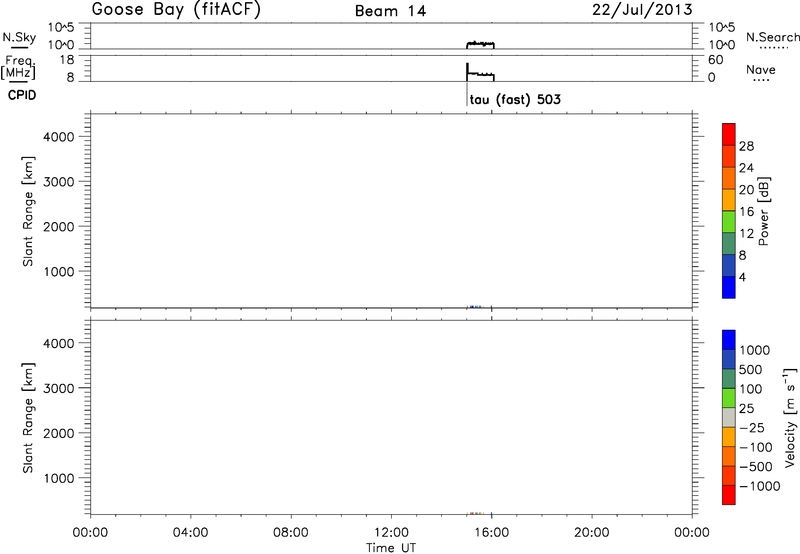Click the Power [dB] colorbar label
The height and width of the screenshot is (554, 800).
point(763,211)
